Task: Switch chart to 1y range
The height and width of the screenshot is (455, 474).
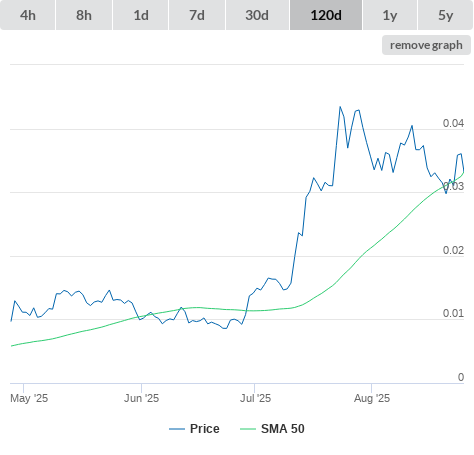Action: pos(390,15)
